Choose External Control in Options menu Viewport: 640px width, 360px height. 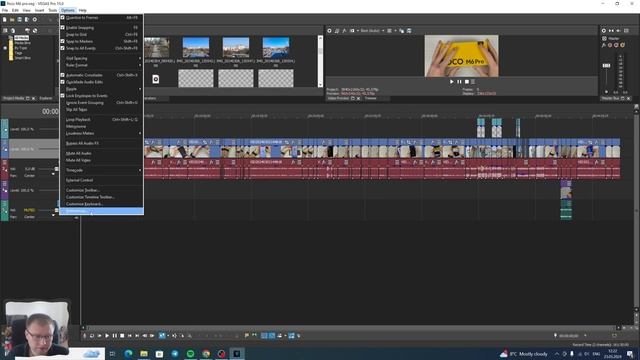click(x=101, y=180)
